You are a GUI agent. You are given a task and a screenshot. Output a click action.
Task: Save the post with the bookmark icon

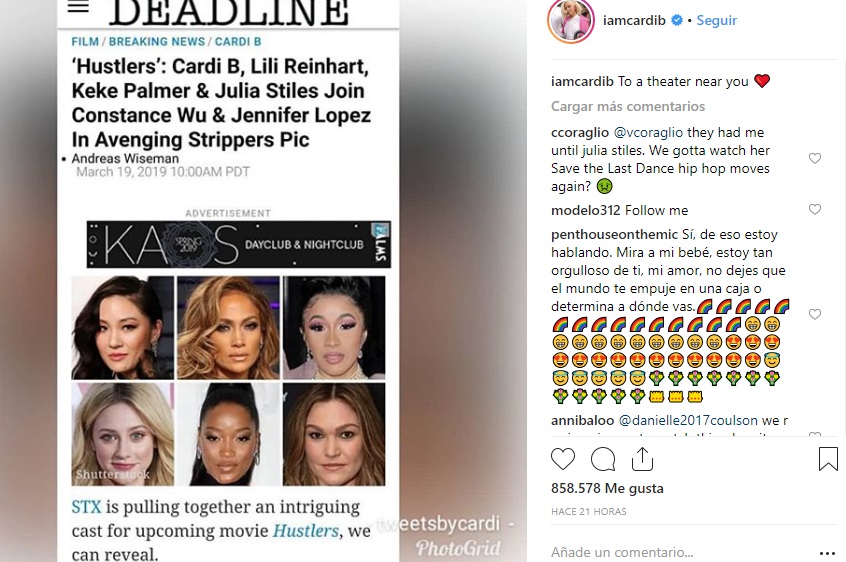tap(828, 459)
